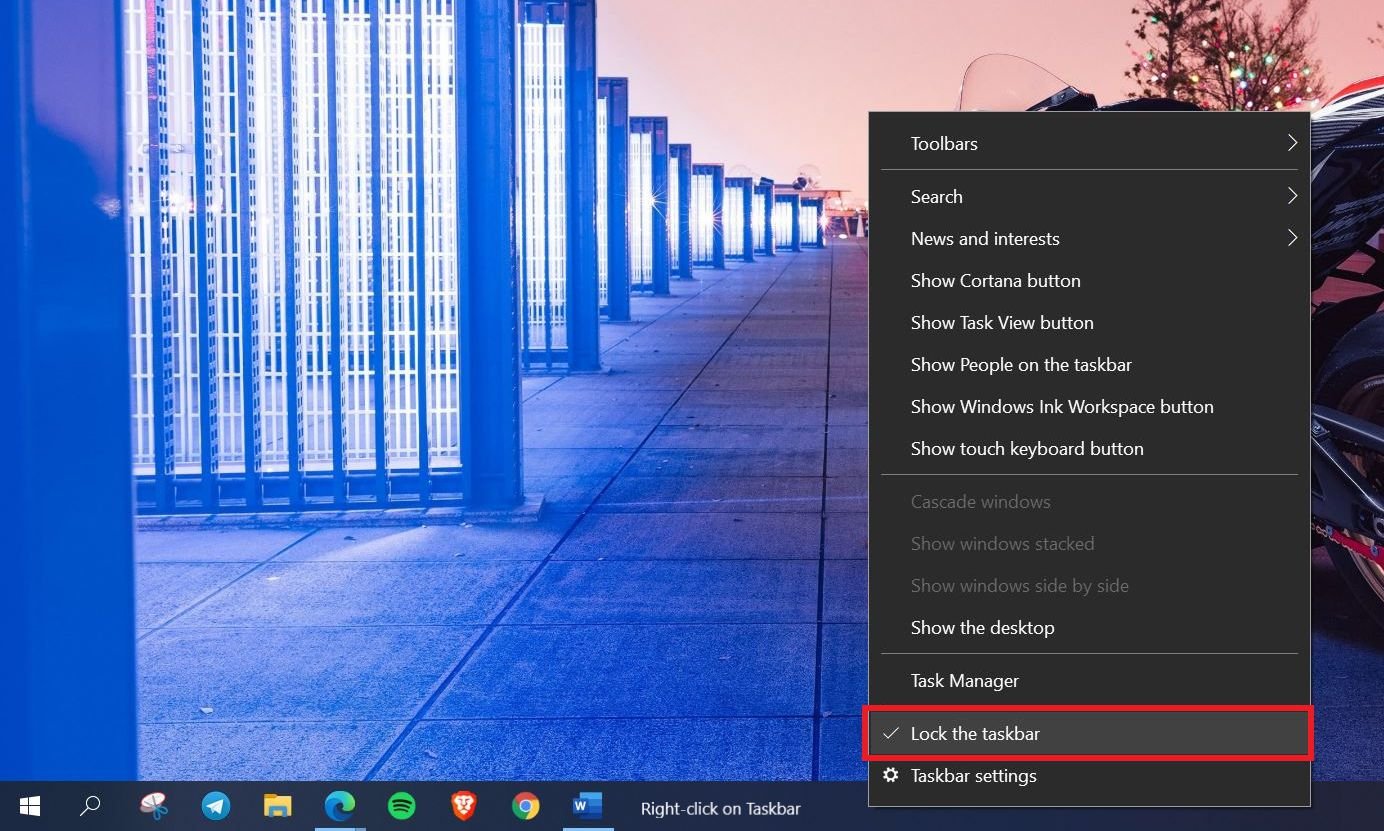The height and width of the screenshot is (831, 1384).
Task: Switch to Microsoft Word on the taskbar
Action: [x=587, y=806]
